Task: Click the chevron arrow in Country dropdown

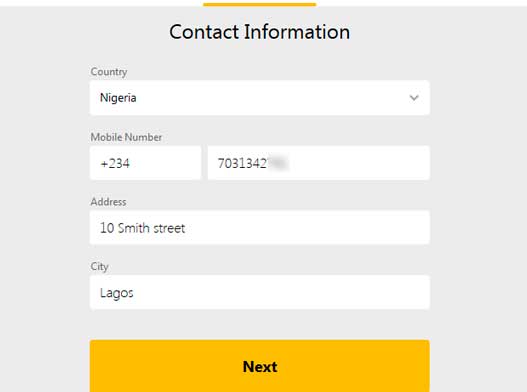Action: [x=414, y=98]
